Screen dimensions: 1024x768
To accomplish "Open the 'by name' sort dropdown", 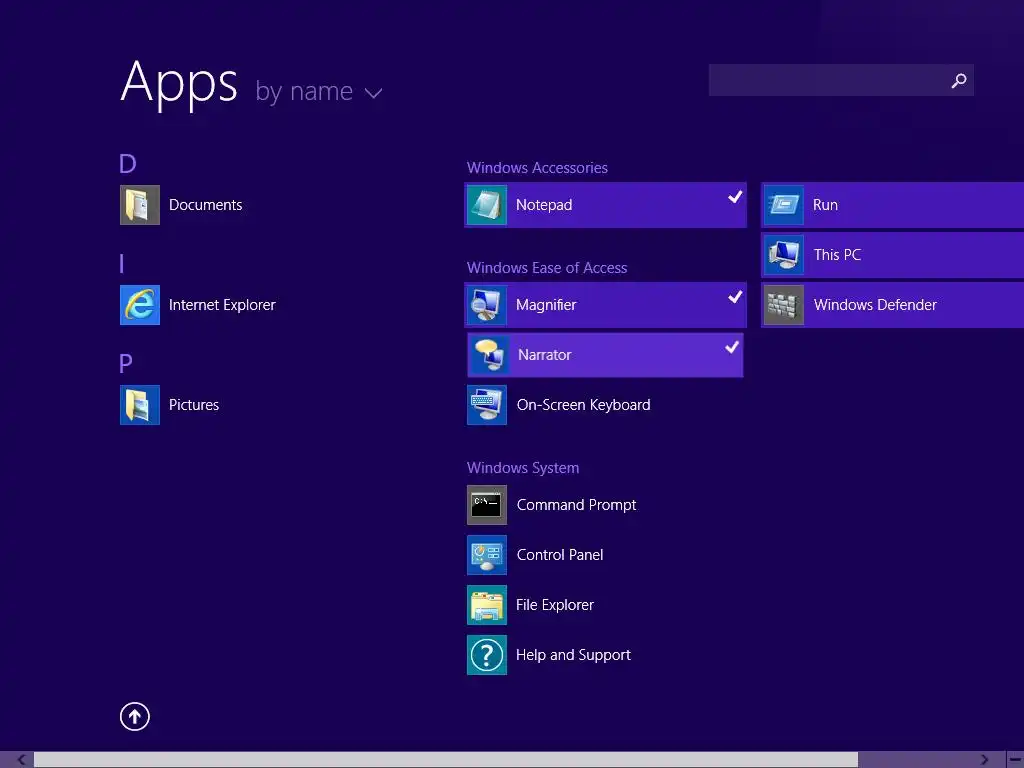I will pyautogui.click(x=318, y=91).
